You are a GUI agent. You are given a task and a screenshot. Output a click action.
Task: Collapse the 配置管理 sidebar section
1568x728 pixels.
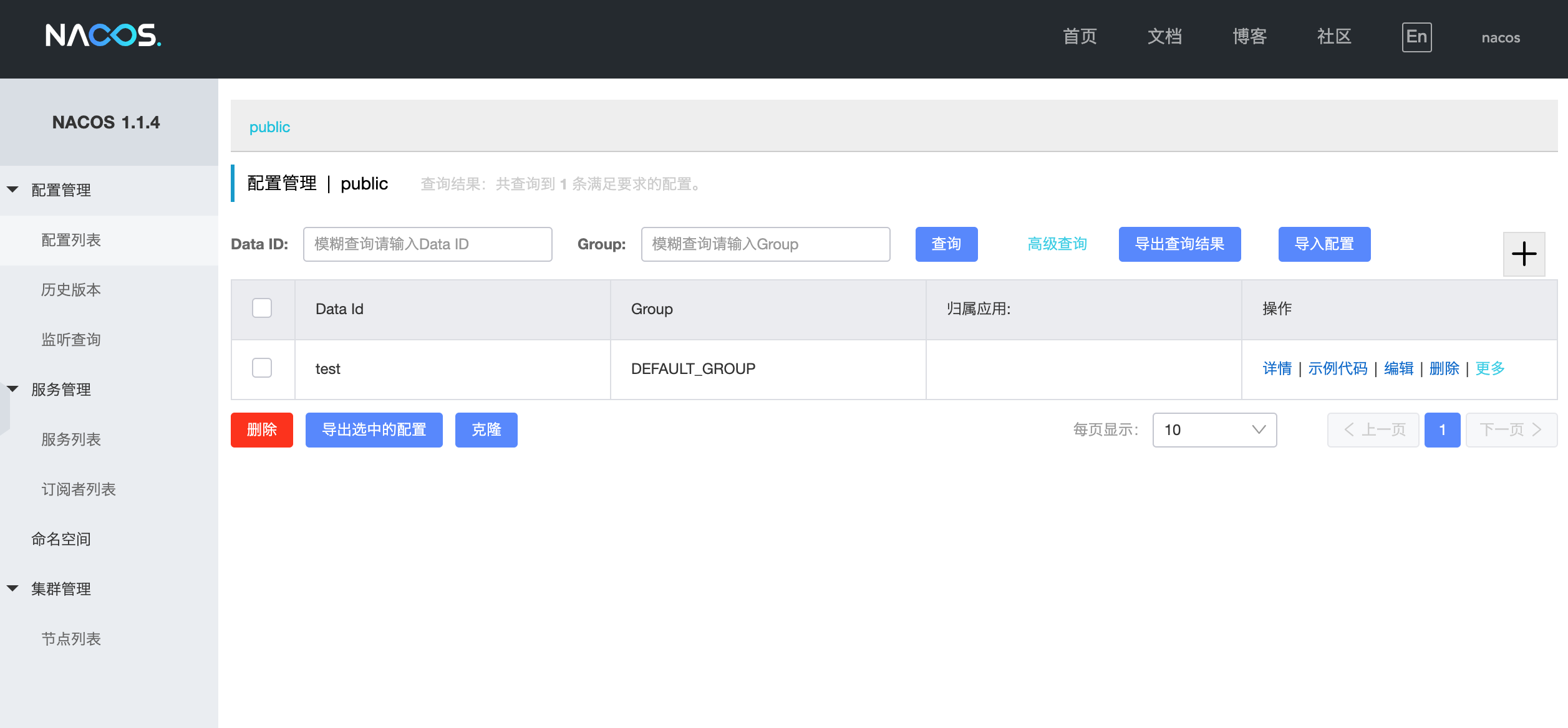[13, 189]
